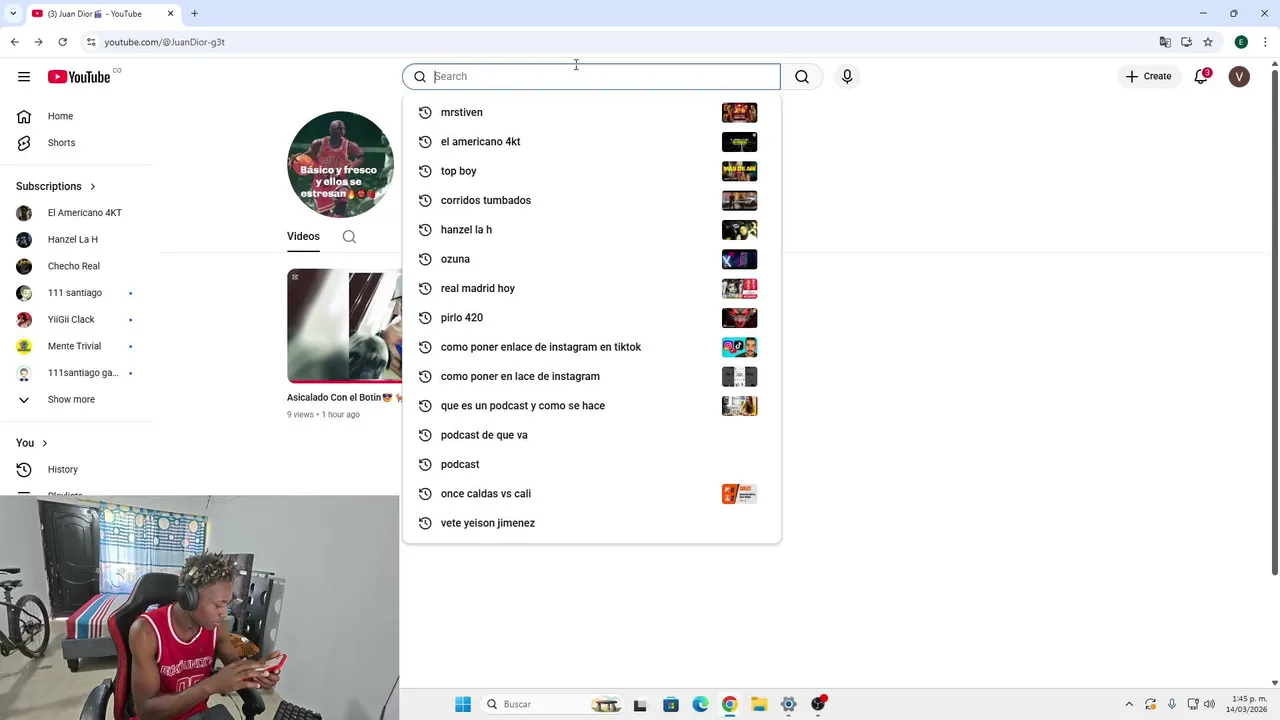Screen dimensions: 1280x720
Task: Choose the 'el americano 4kt' search suggestion
Action: tap(591, 142)
